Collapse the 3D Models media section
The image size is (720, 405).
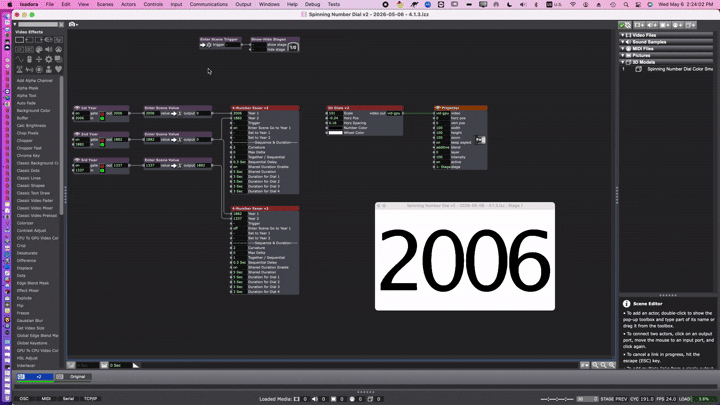pyautogui.click(x=623, y=62)
